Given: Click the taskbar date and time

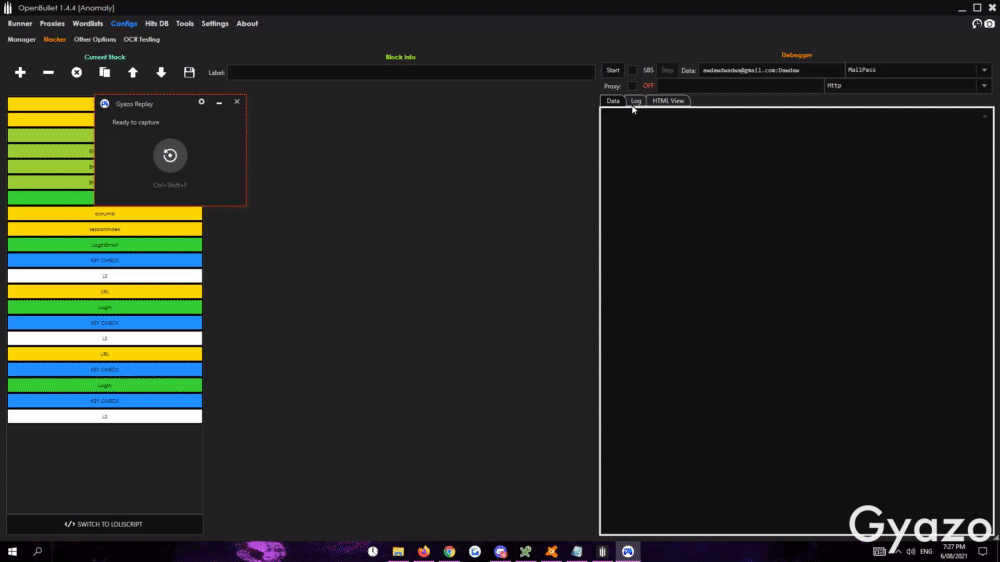Looking at the screenshot, I should coord(953,552).
